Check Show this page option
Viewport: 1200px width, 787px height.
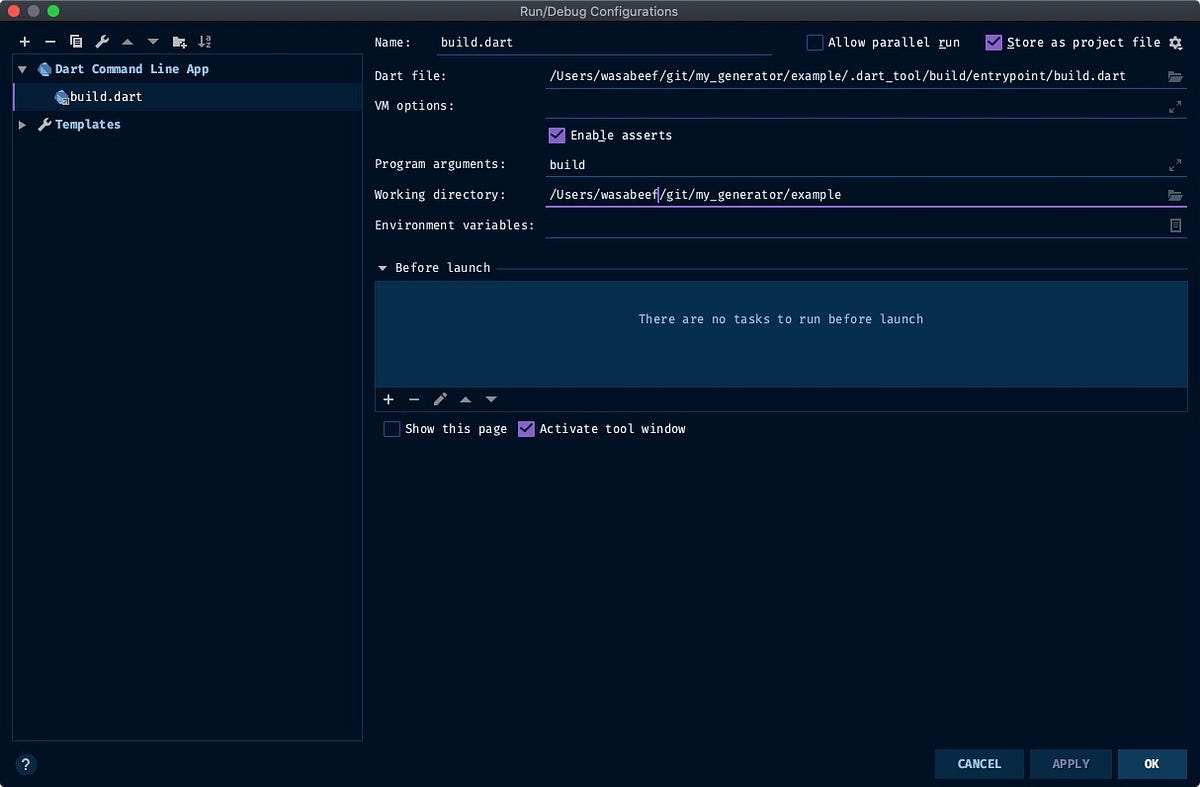[x=392, y=429]
